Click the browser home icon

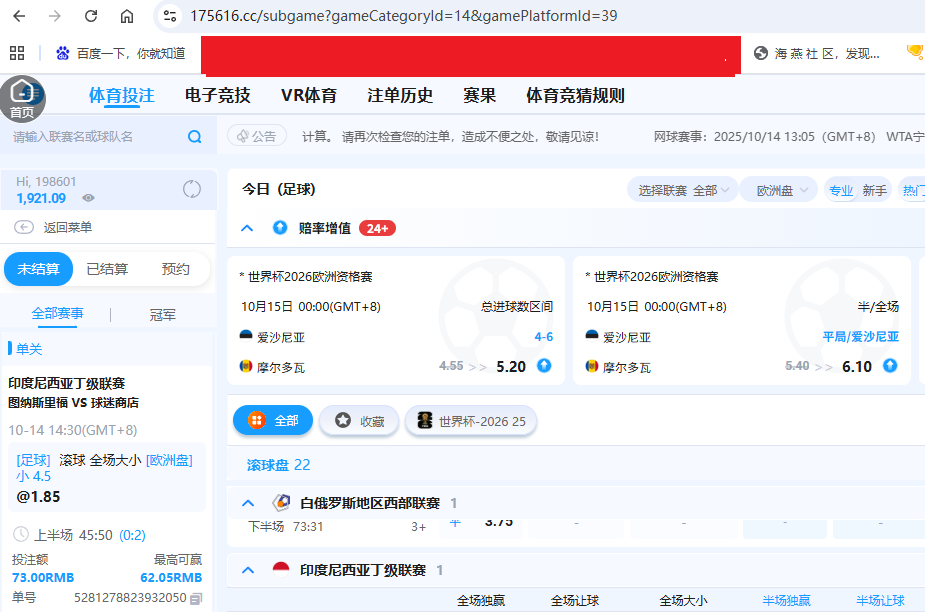(127, 16)
